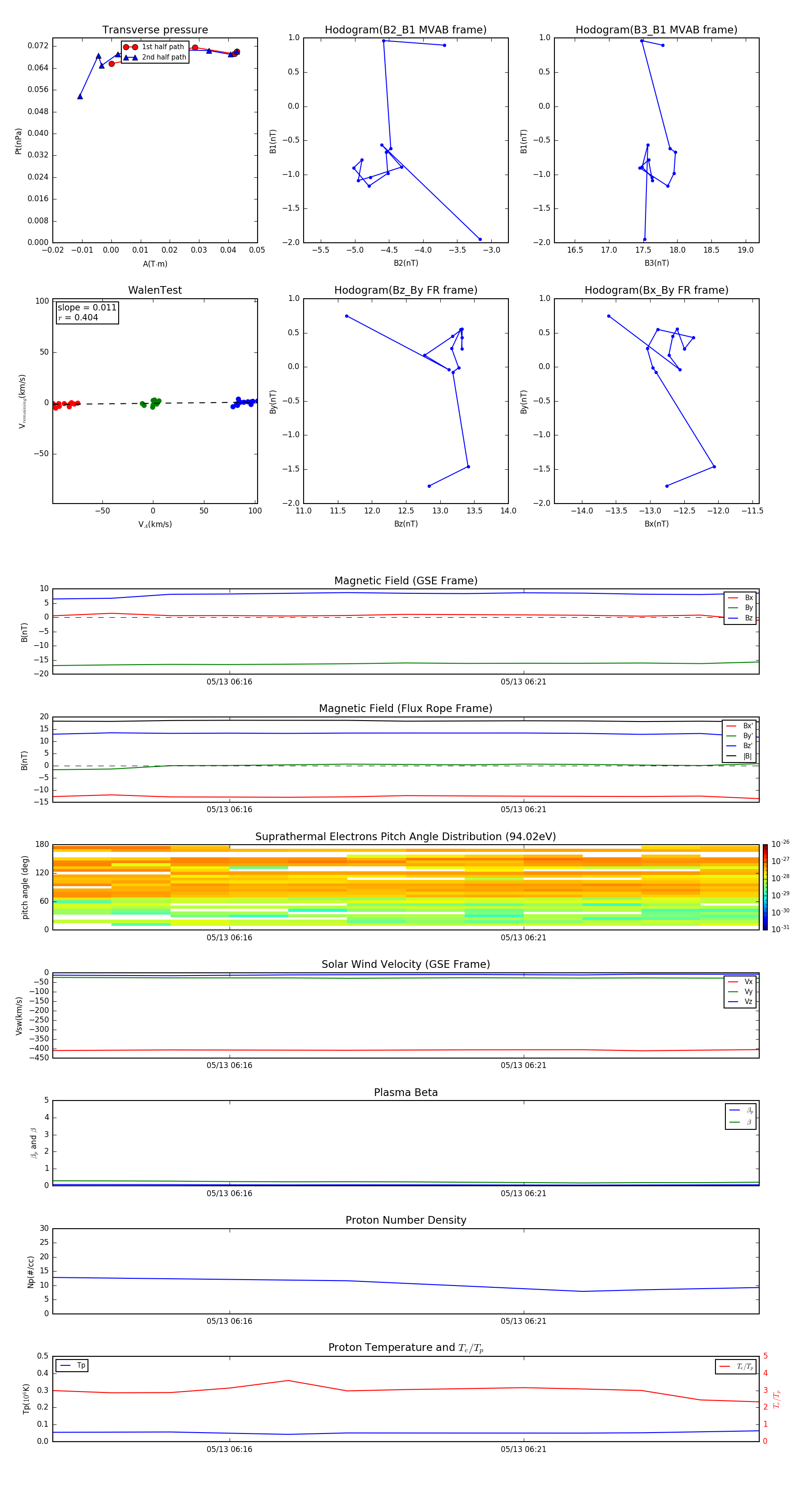Click the Proton Number Density title
The image size is (812, 1489).
click(x=406, y=1220)
